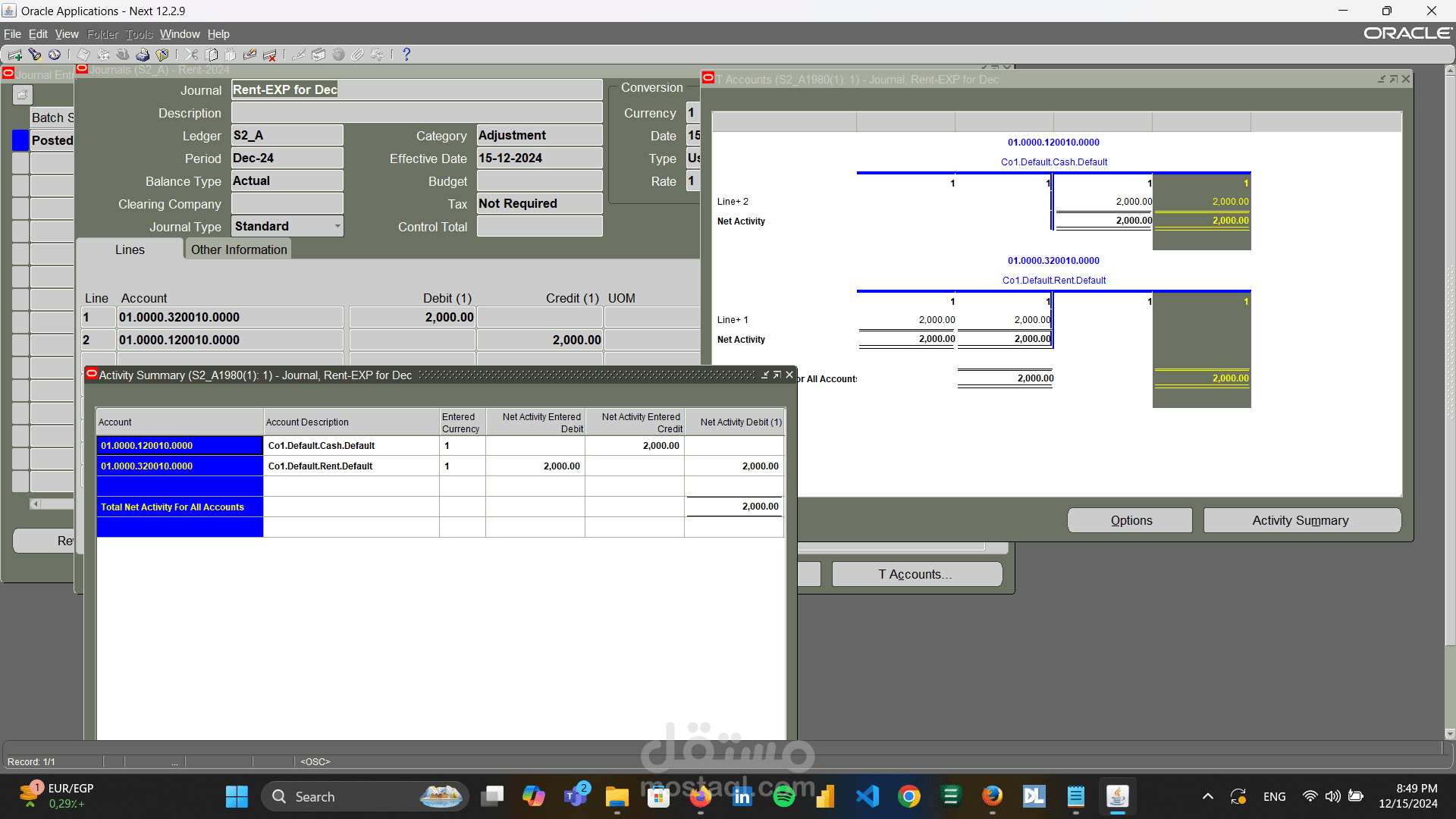
Task: Click the T Accounts... button
Action: (916, 574)
